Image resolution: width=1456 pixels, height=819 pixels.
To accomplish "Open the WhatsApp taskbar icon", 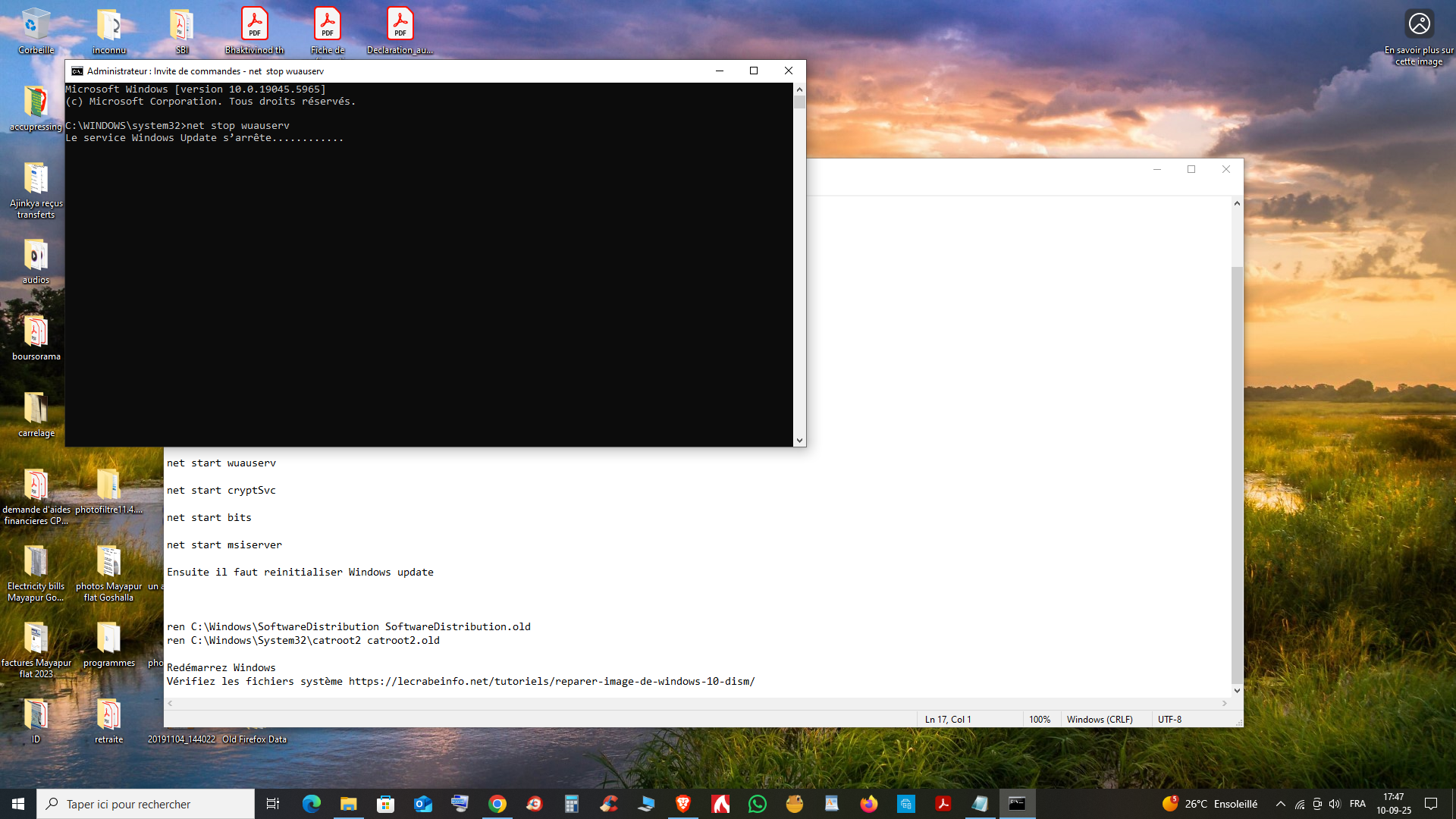I will (758, 804).
